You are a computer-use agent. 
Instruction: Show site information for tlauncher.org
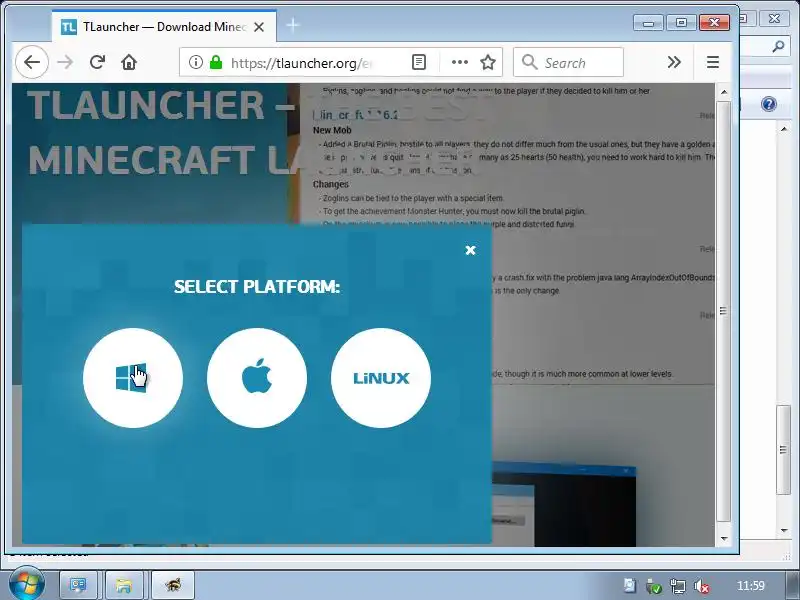pos(195,62)
